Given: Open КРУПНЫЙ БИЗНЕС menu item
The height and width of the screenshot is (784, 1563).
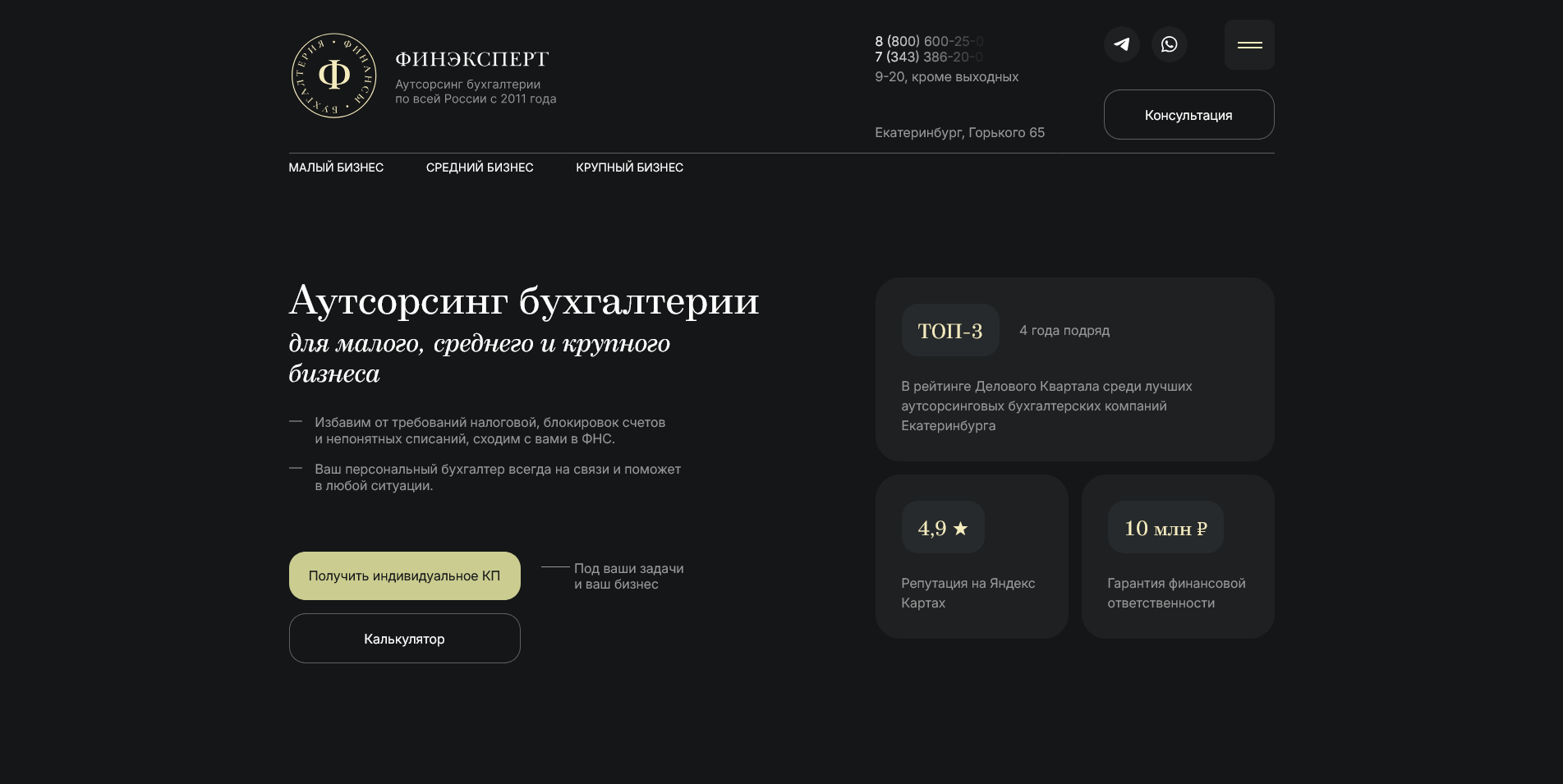Looking at the screenshot, I should coord(630,167).
